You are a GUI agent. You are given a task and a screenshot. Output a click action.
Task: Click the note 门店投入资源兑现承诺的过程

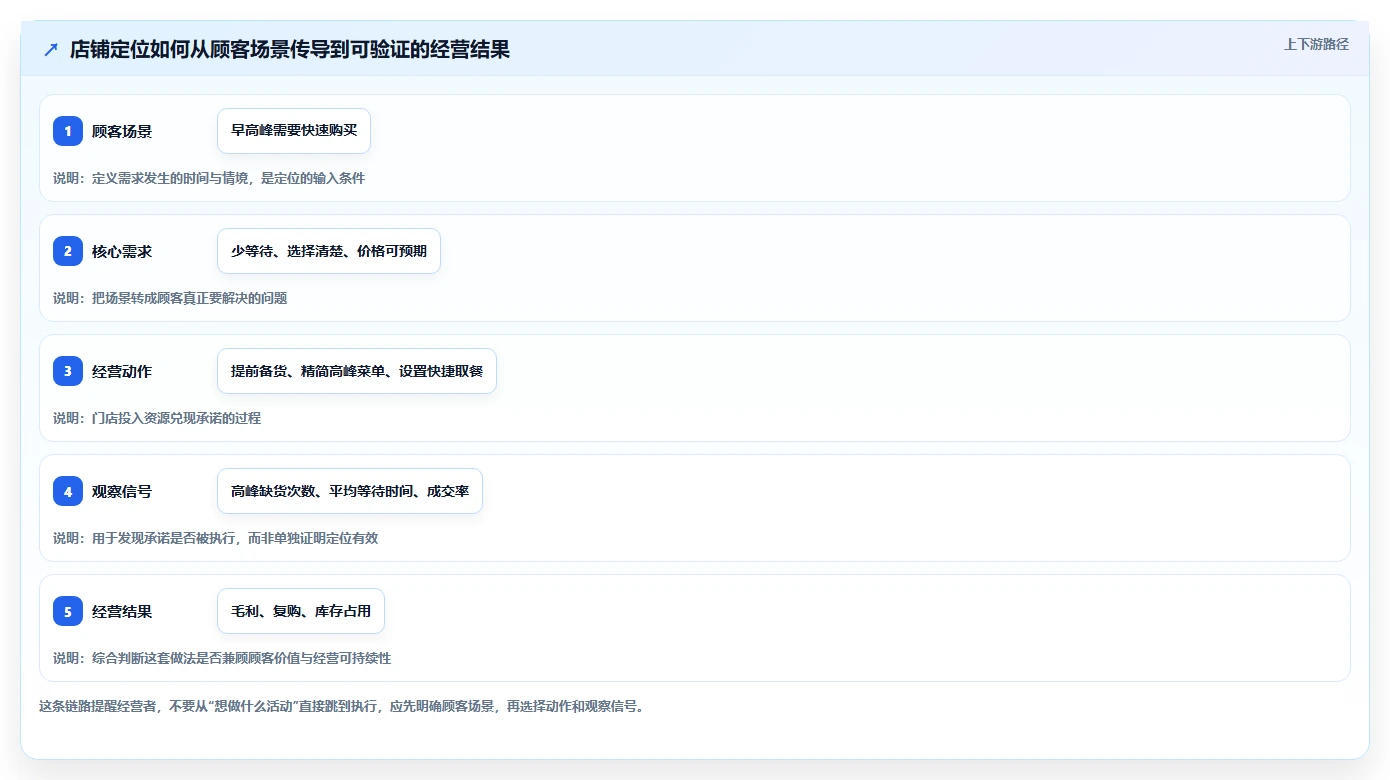[x=157, y=418]
